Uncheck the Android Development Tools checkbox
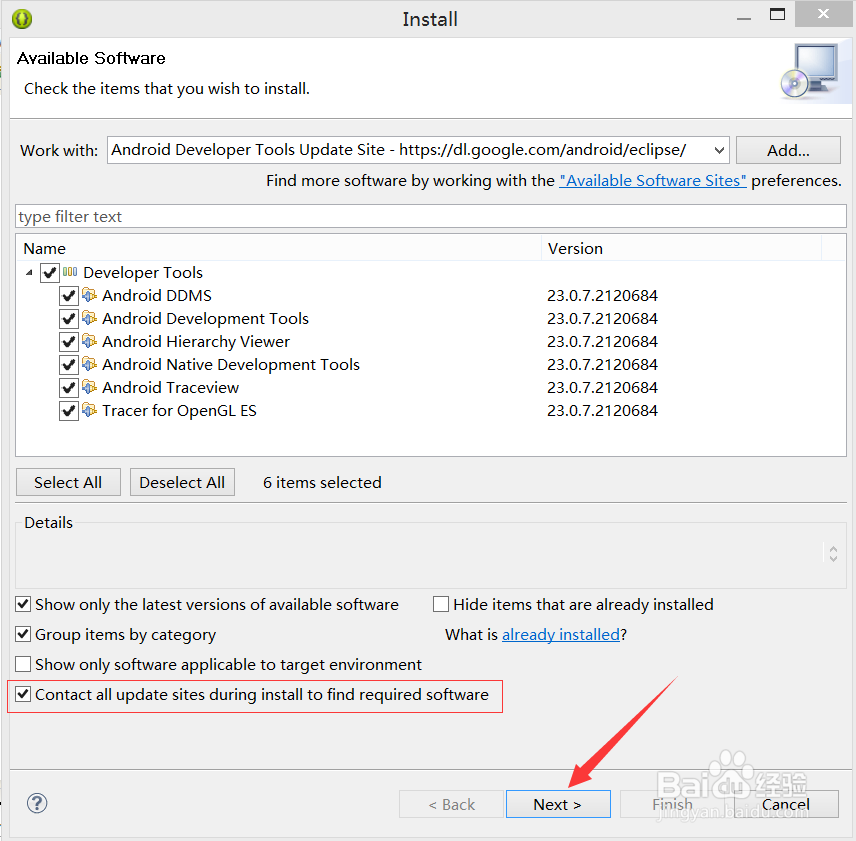The width and height of the screenshot is (856, 841). [69, 318]
